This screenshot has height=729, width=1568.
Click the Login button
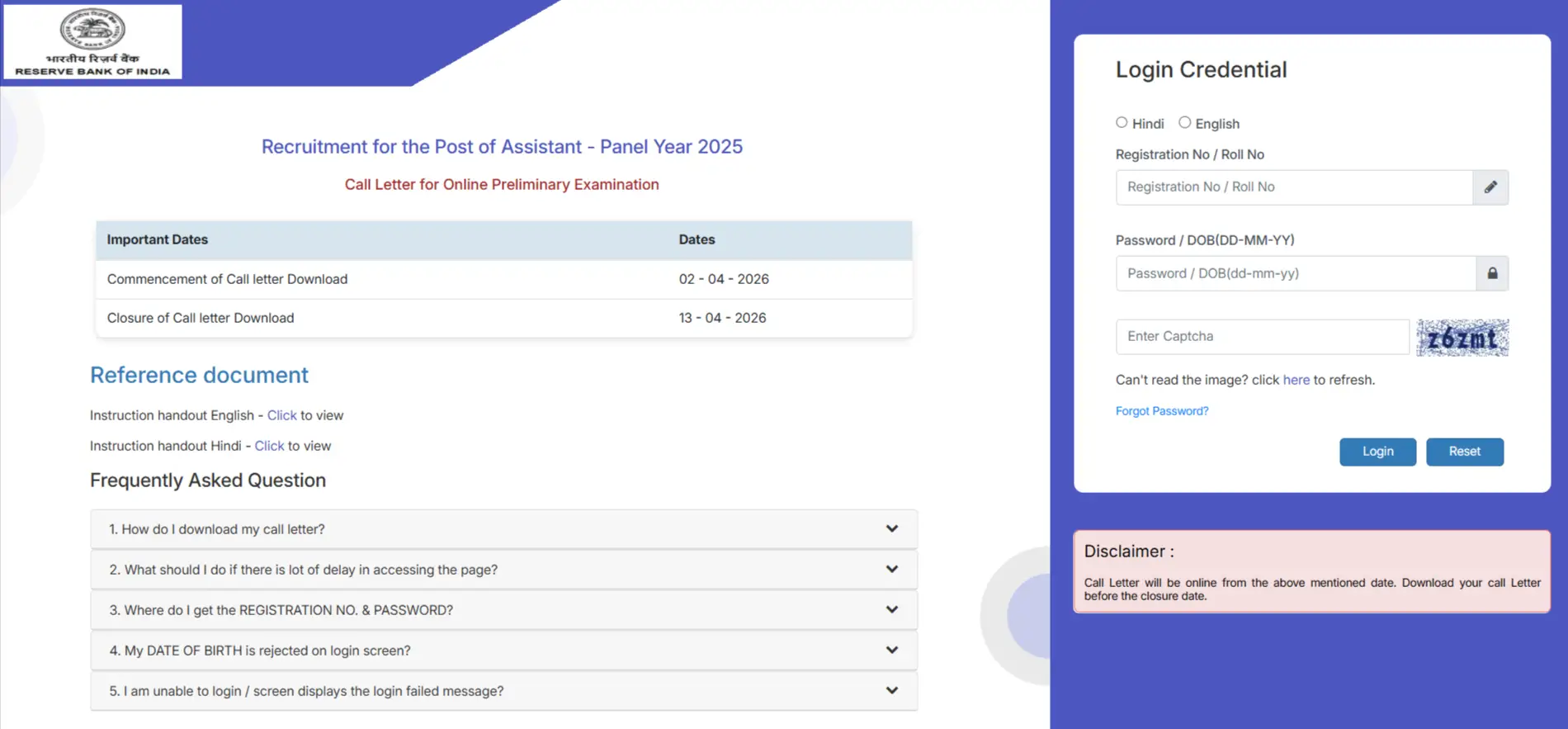point(1377,452)
